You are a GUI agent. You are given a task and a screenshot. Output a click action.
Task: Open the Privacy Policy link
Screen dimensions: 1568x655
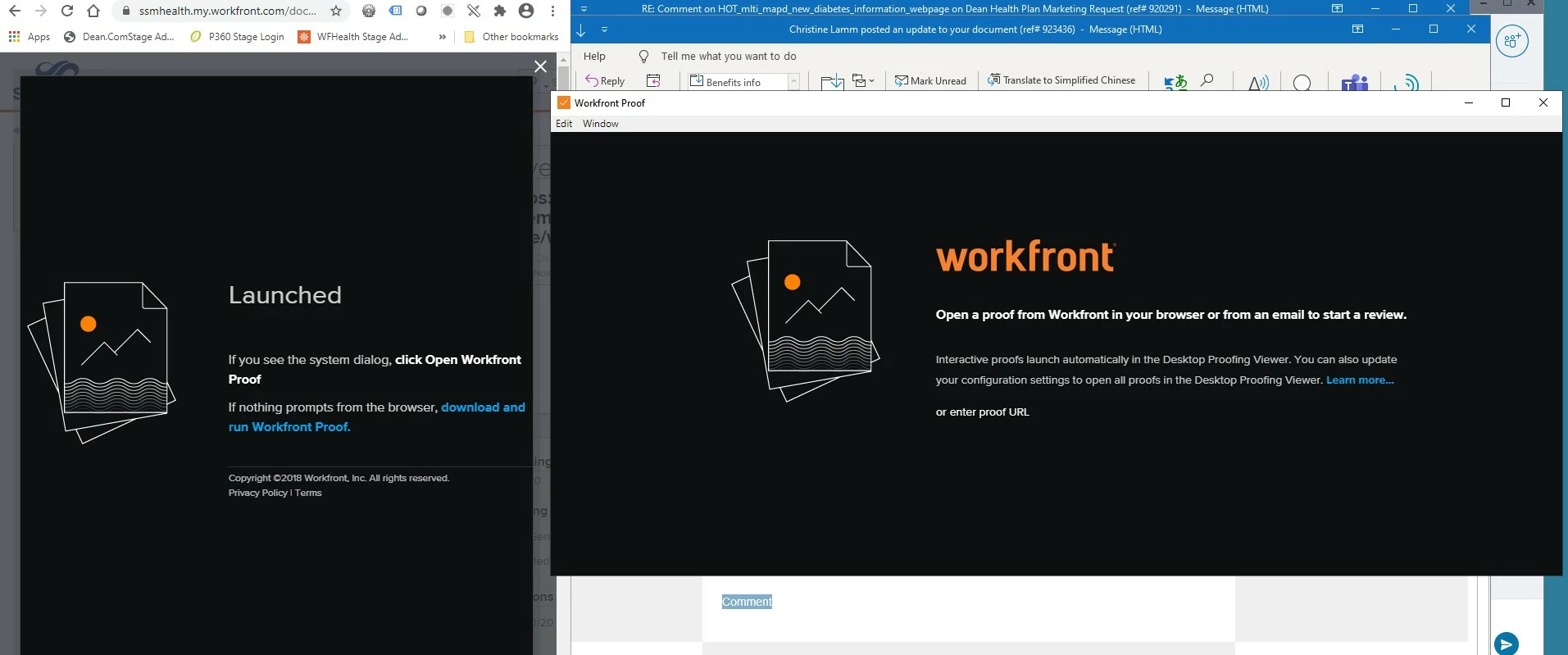pos(258,493)
